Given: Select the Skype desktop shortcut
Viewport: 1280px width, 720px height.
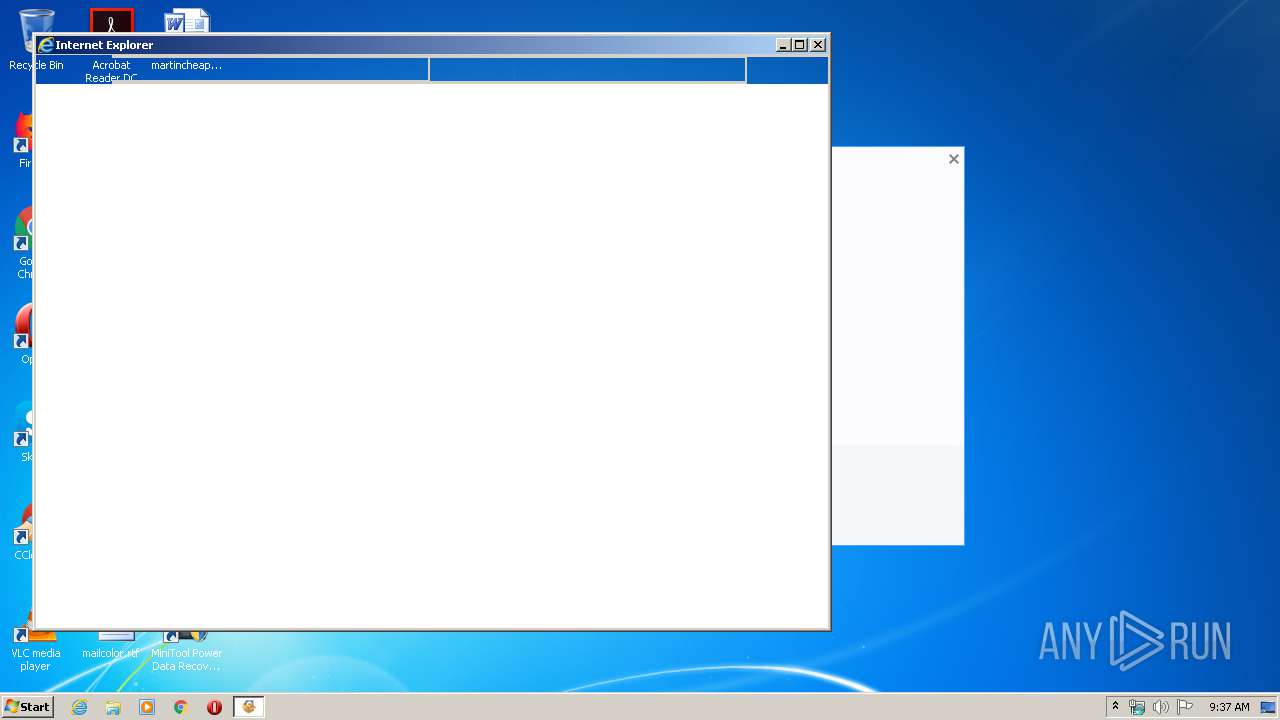Looking at the screenshot, I should pos(22,432).
